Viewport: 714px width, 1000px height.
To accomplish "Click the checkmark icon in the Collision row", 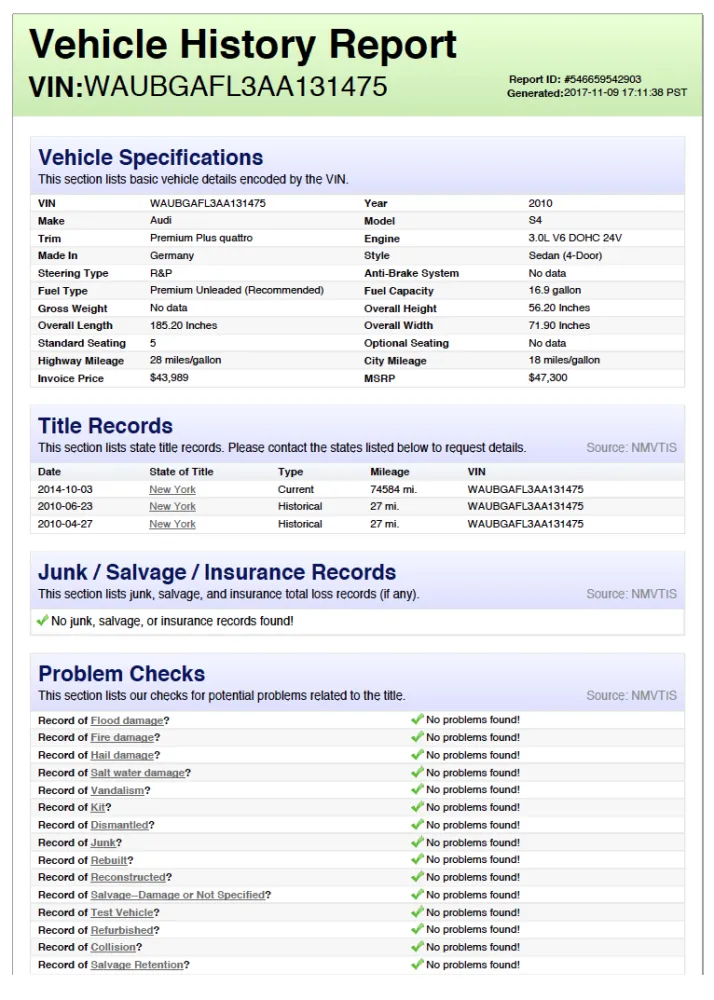I will tap(418, 947).
